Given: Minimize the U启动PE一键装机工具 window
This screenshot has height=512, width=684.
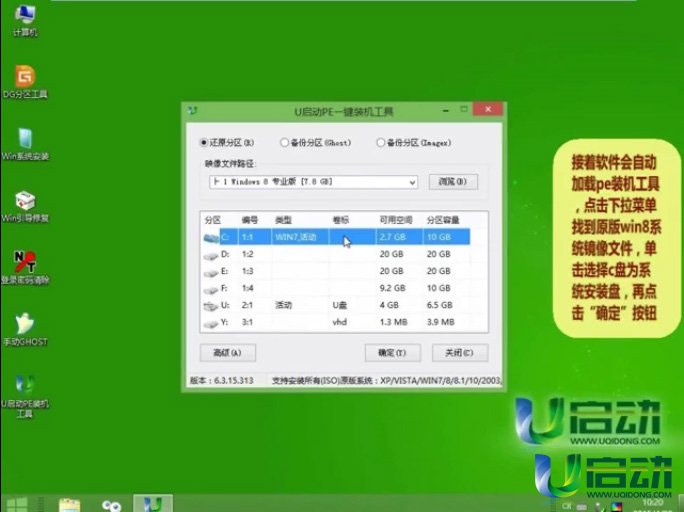Looking at the screenshot, I should [445, 110].
